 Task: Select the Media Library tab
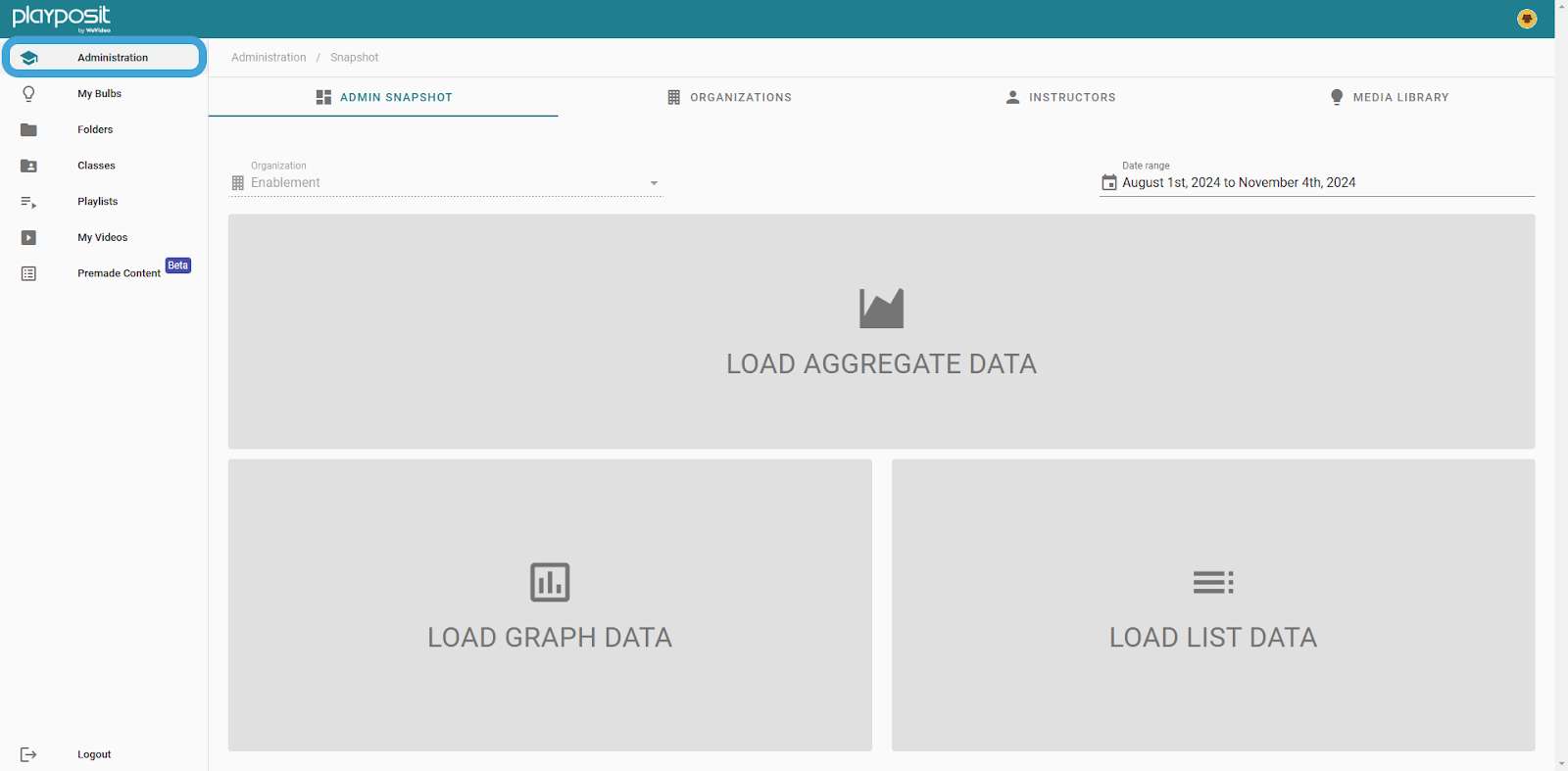click(x=1389, y=97)
